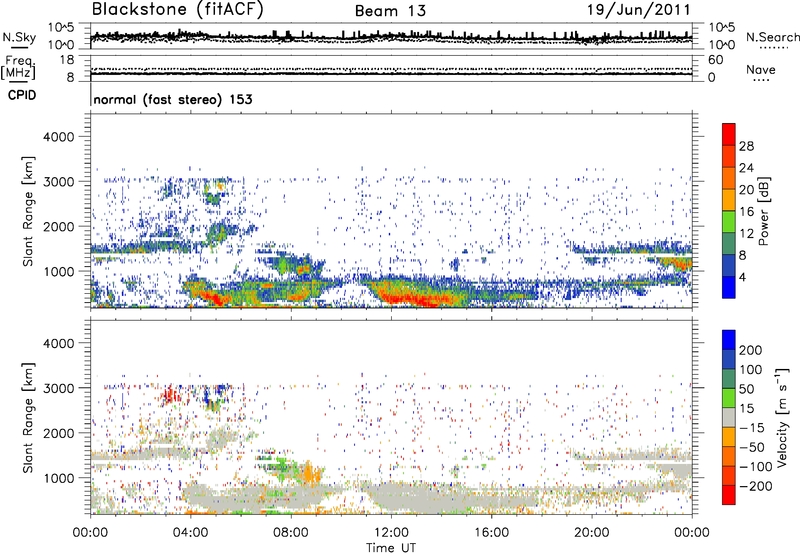Click Slant Range label of power panel
This screenshot has height=554, width=800.
[28, 211]
